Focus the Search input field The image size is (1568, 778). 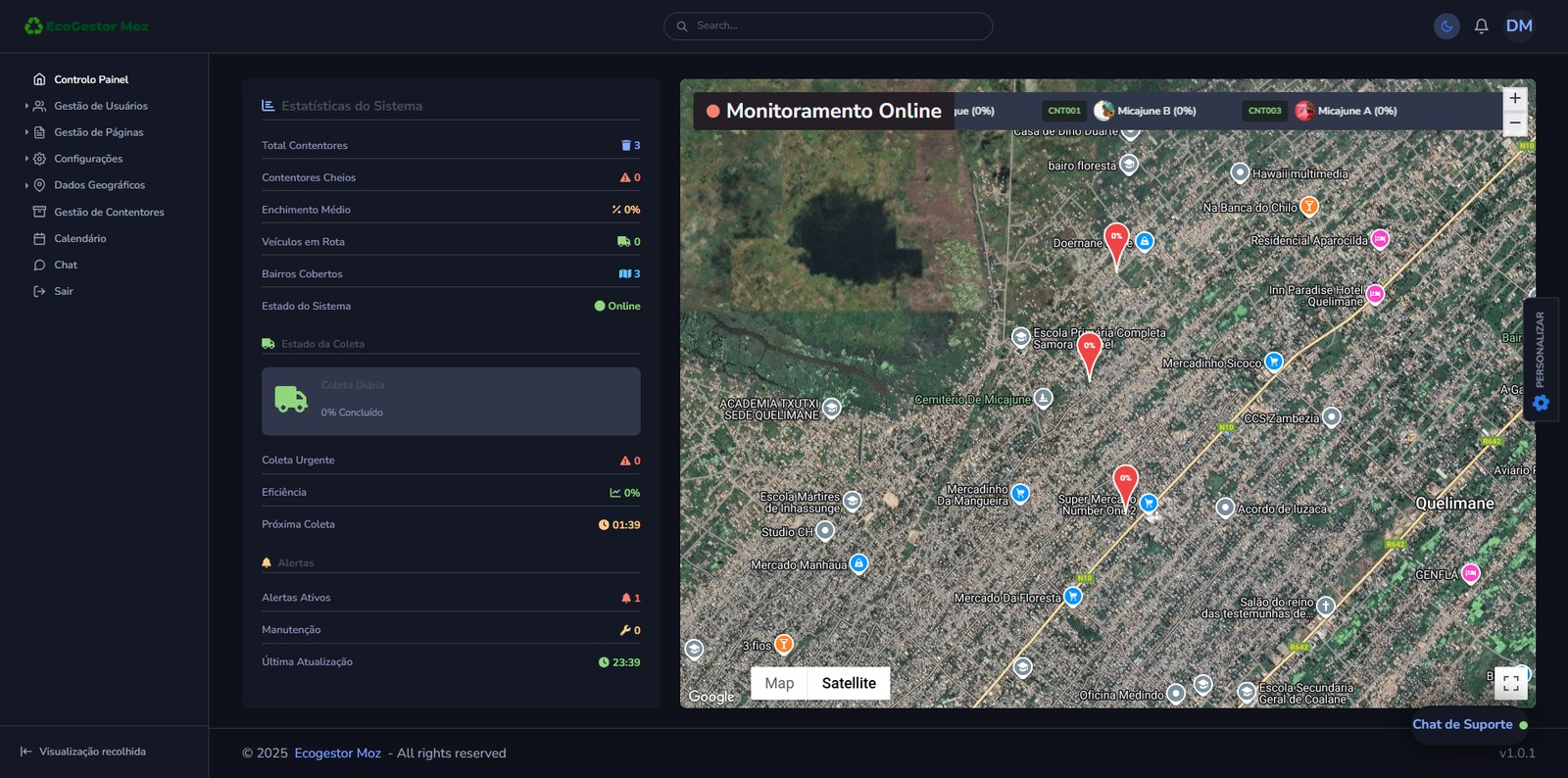[828, 26]
